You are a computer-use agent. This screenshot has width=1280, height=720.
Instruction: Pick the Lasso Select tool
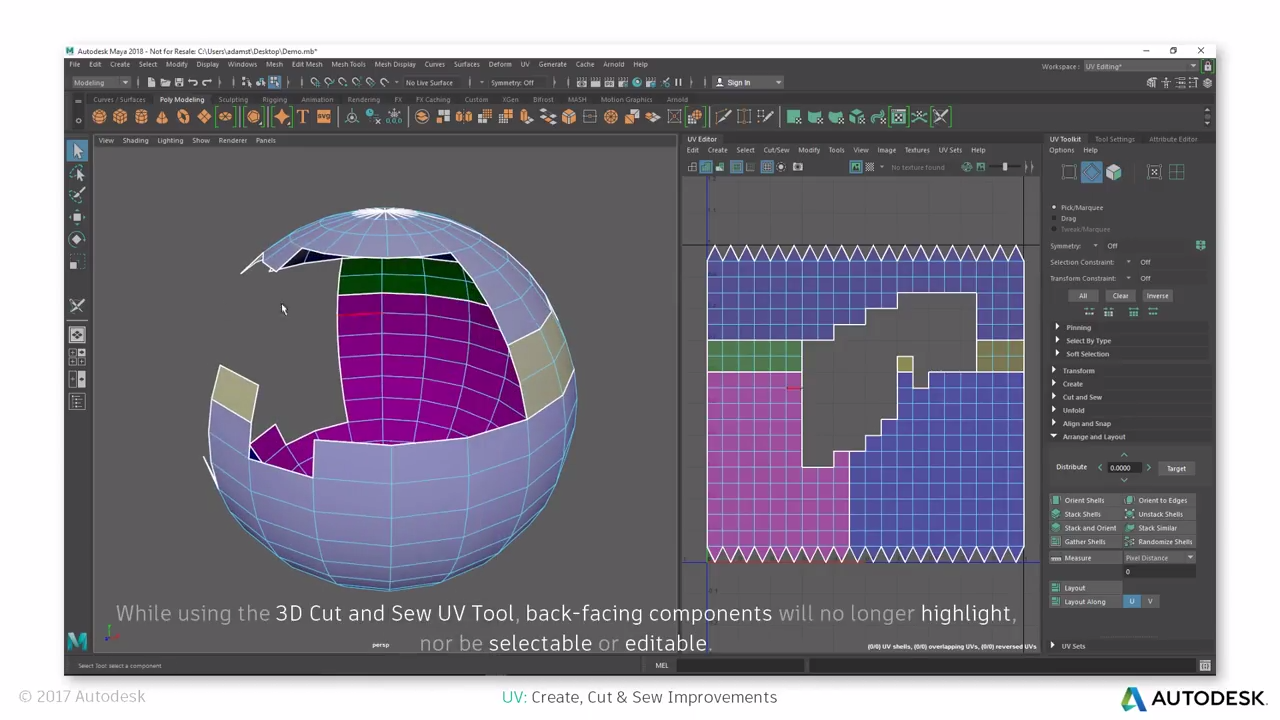click(x=77, y=174)
